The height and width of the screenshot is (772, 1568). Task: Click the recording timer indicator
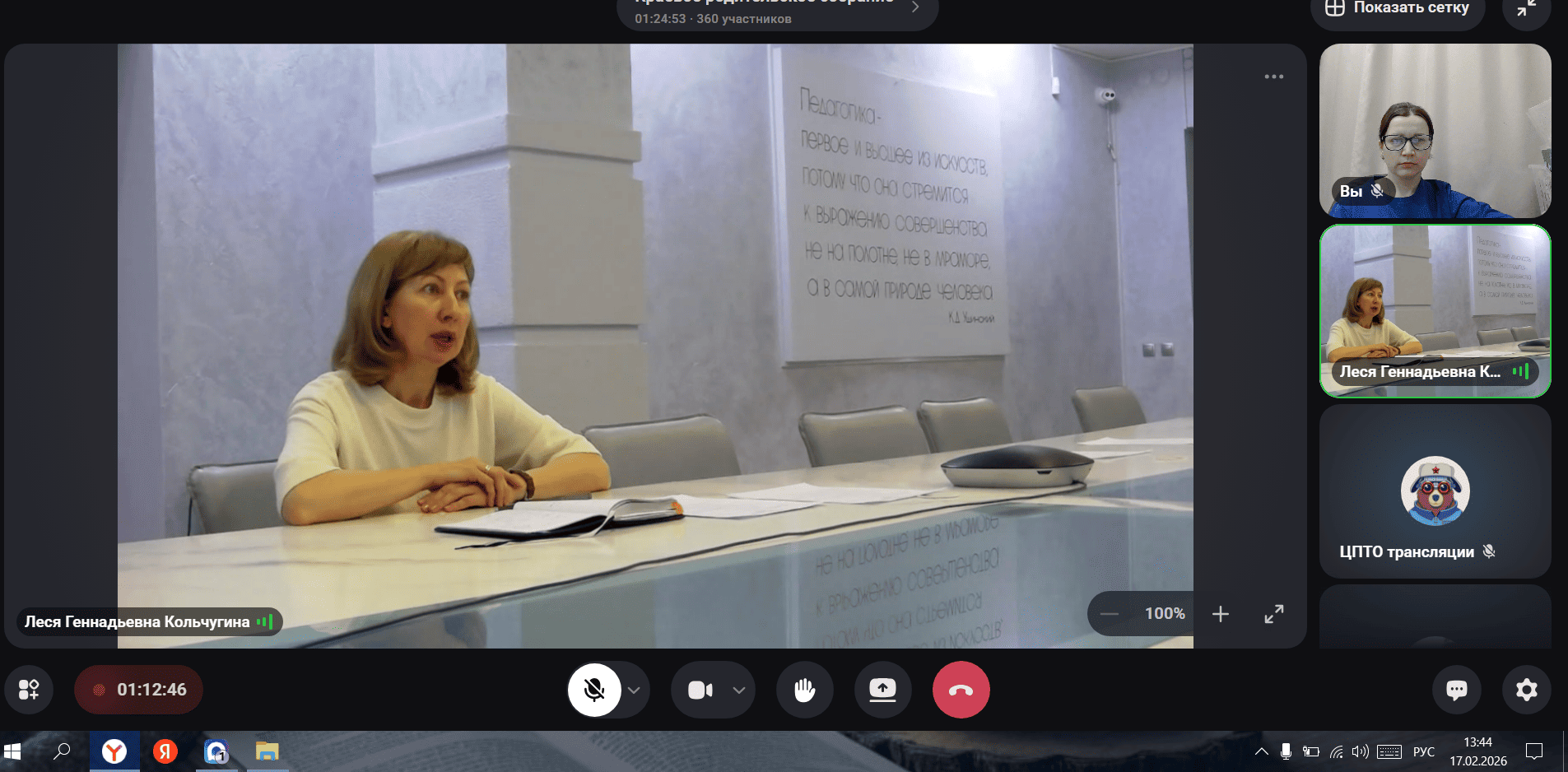[139, 690]
